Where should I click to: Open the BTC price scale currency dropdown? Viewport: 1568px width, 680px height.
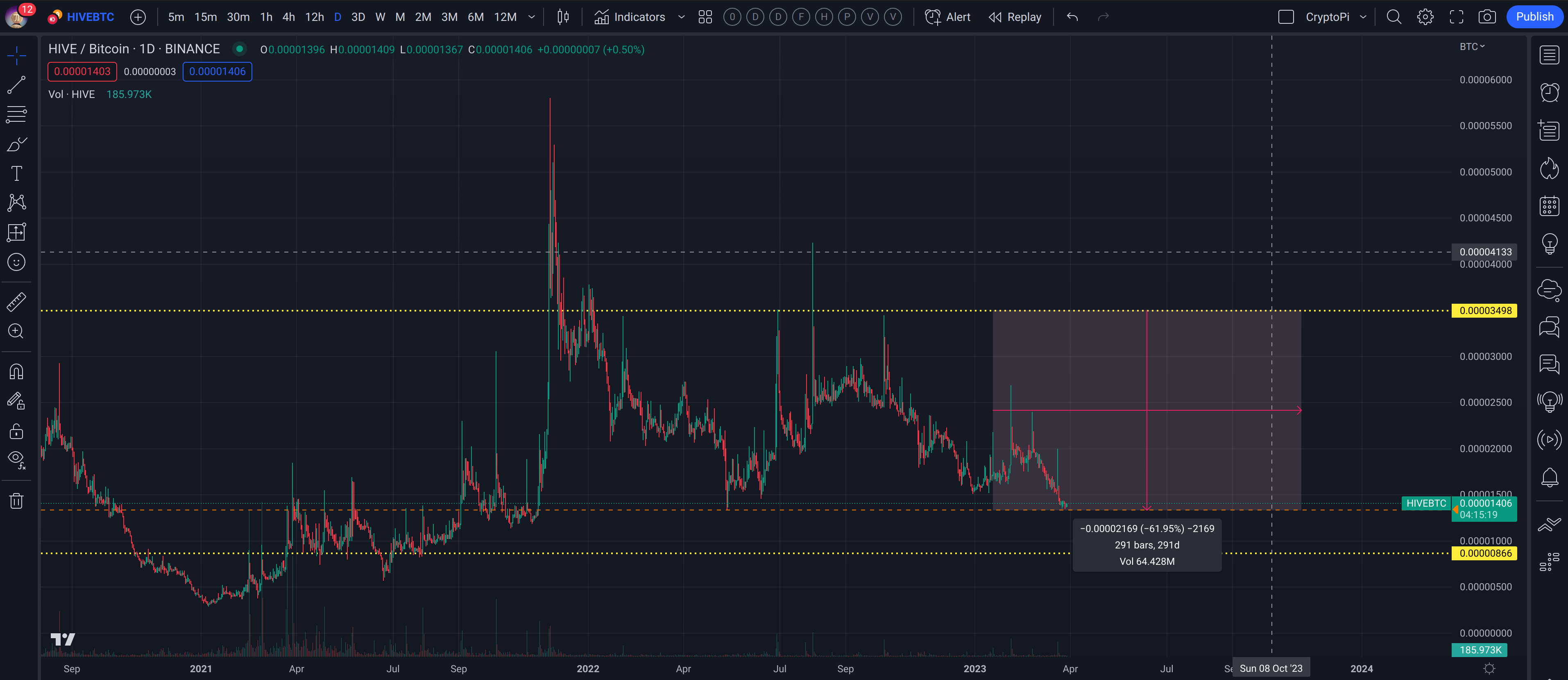pos(1472,46)
